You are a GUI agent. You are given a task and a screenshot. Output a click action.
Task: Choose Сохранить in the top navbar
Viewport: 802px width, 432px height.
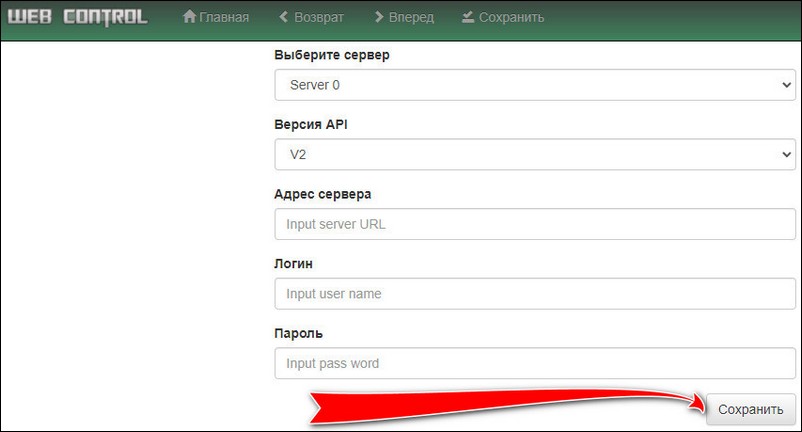(511, 17)
